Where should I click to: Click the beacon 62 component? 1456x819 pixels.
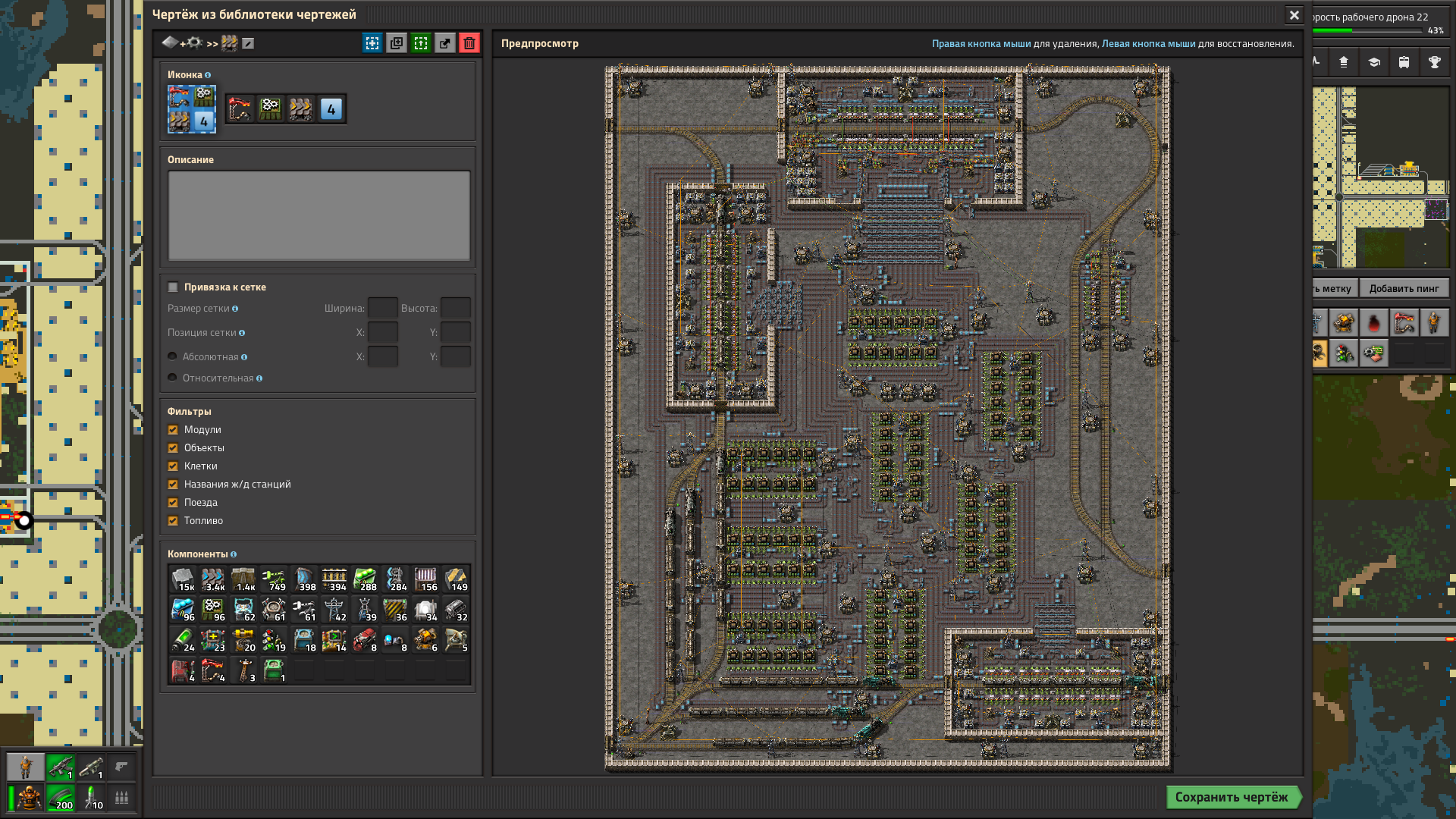(243, 610)
